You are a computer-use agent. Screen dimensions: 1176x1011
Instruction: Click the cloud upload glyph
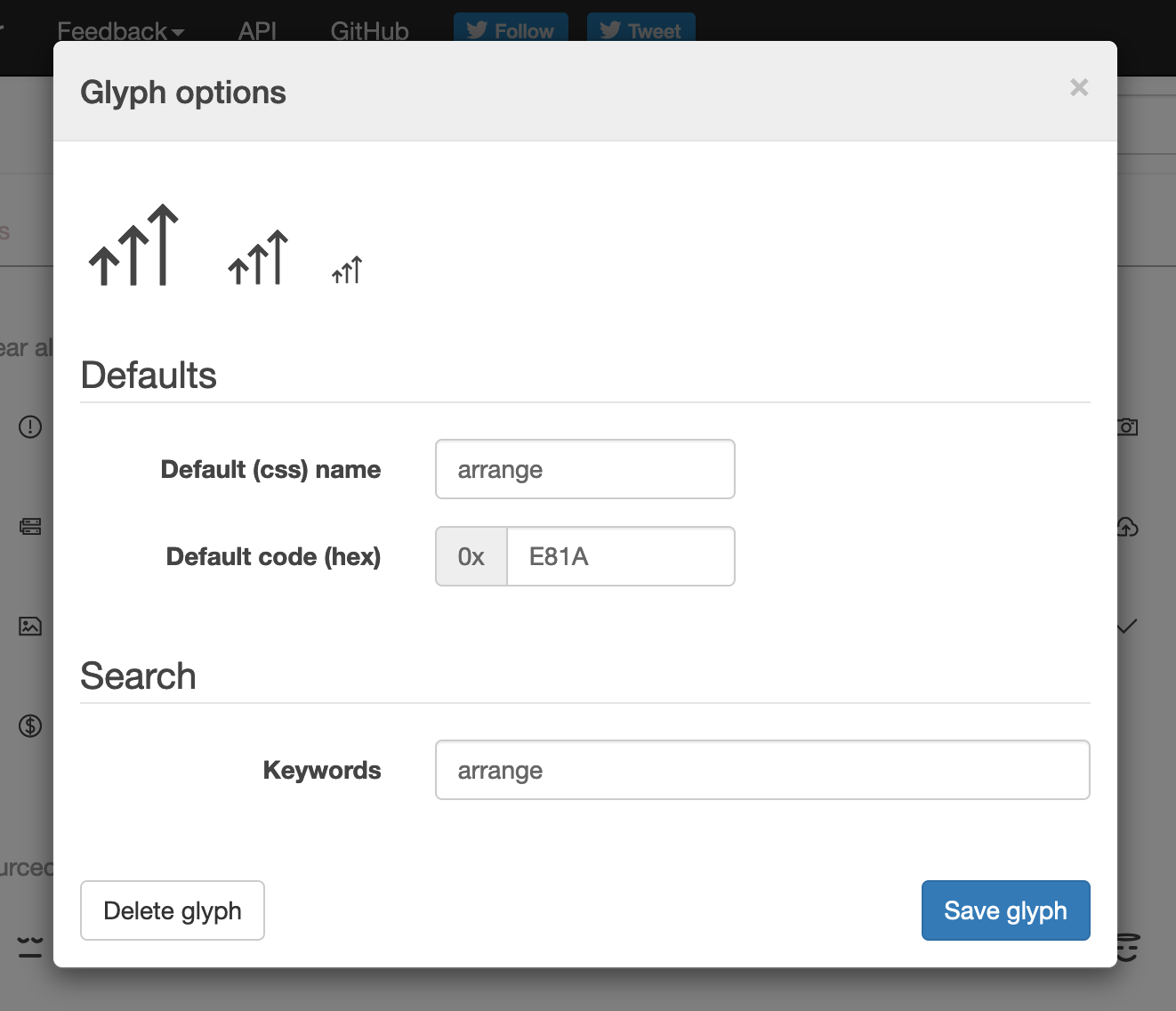point(1126,527)
